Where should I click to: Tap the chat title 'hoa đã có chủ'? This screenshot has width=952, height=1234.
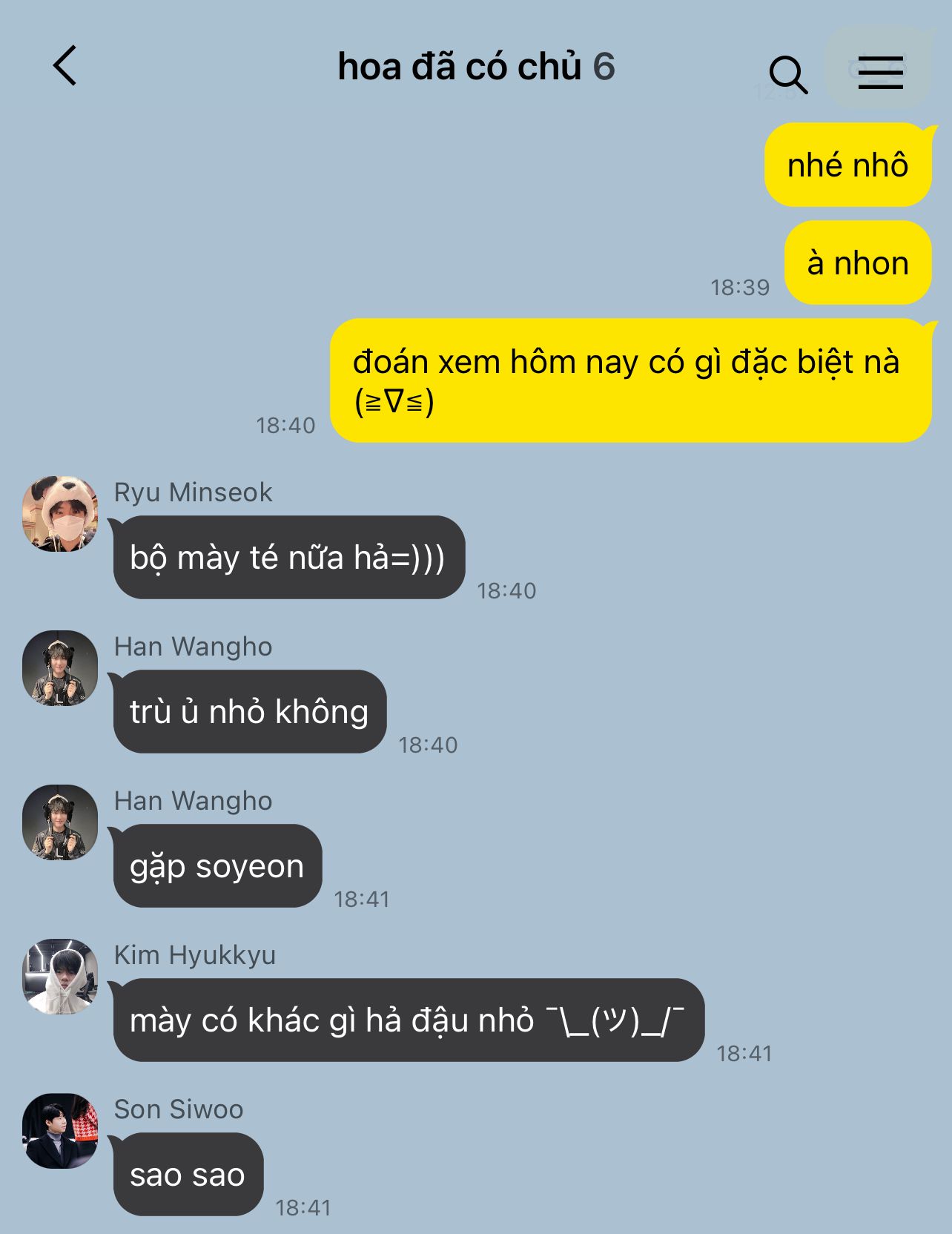tap(460, 67)
